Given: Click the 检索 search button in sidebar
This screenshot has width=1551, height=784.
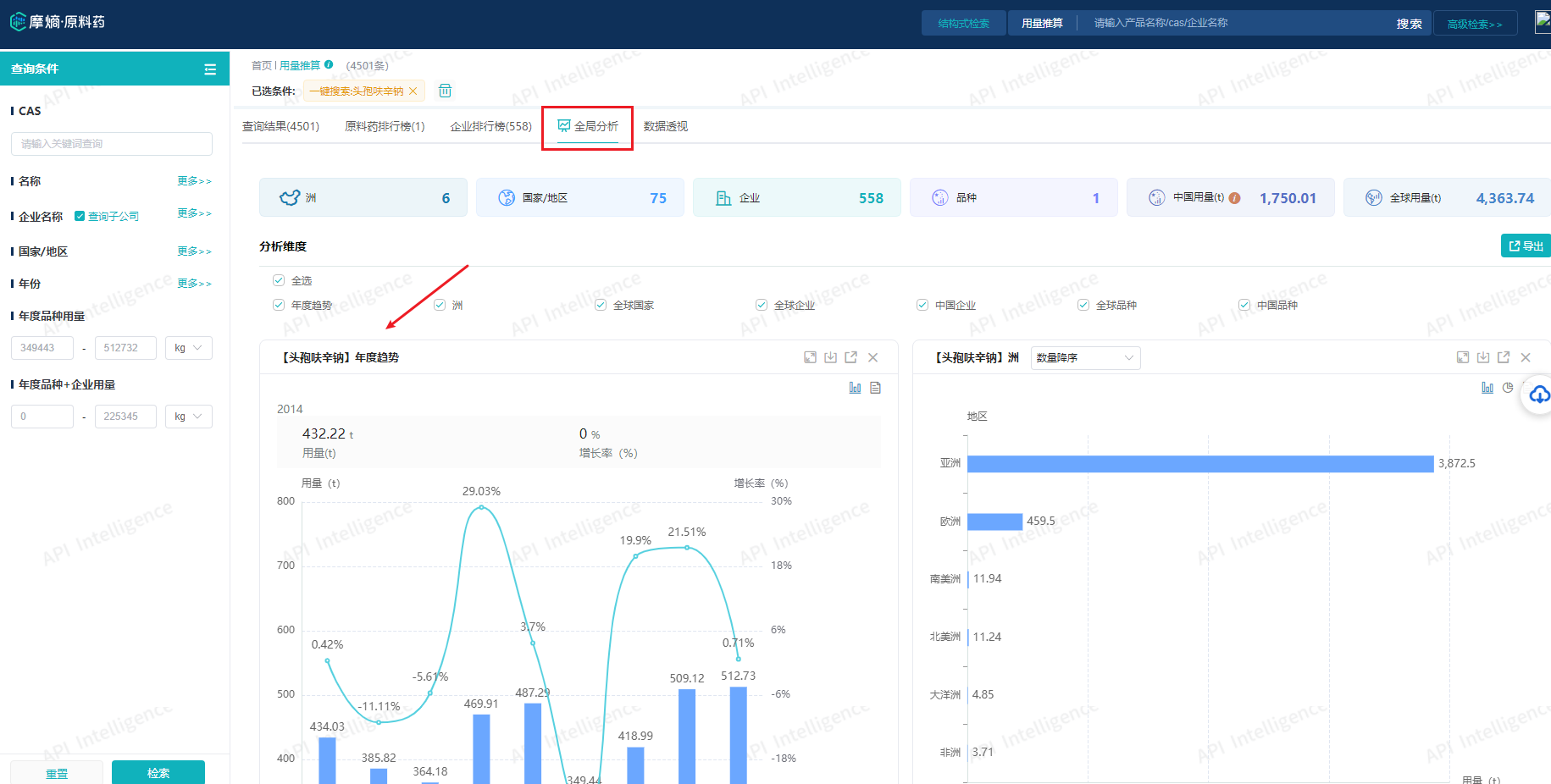Looking at the screenshot, I should 158,772.
